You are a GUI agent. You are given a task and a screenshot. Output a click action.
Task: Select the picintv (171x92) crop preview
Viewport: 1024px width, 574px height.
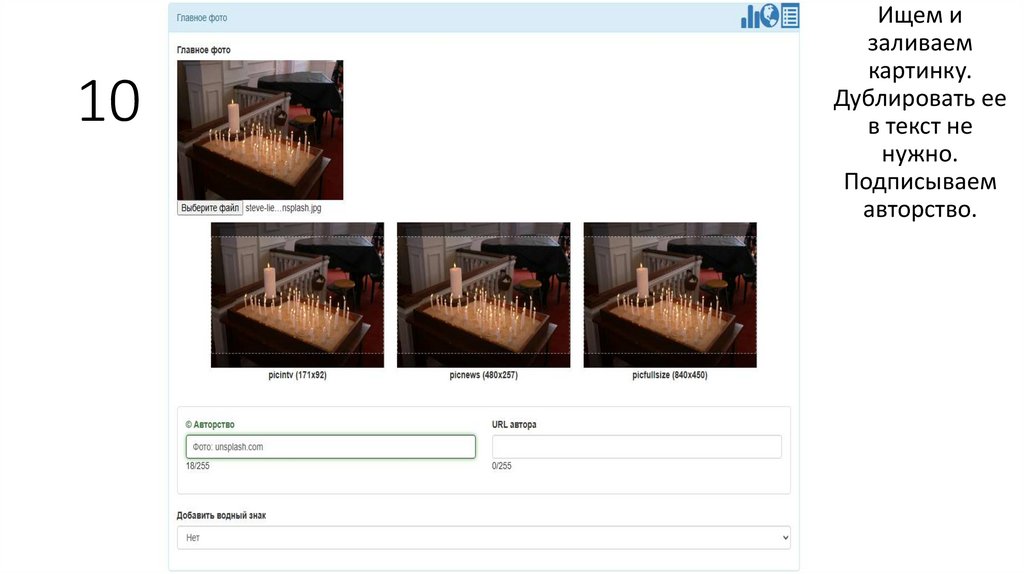297,295
